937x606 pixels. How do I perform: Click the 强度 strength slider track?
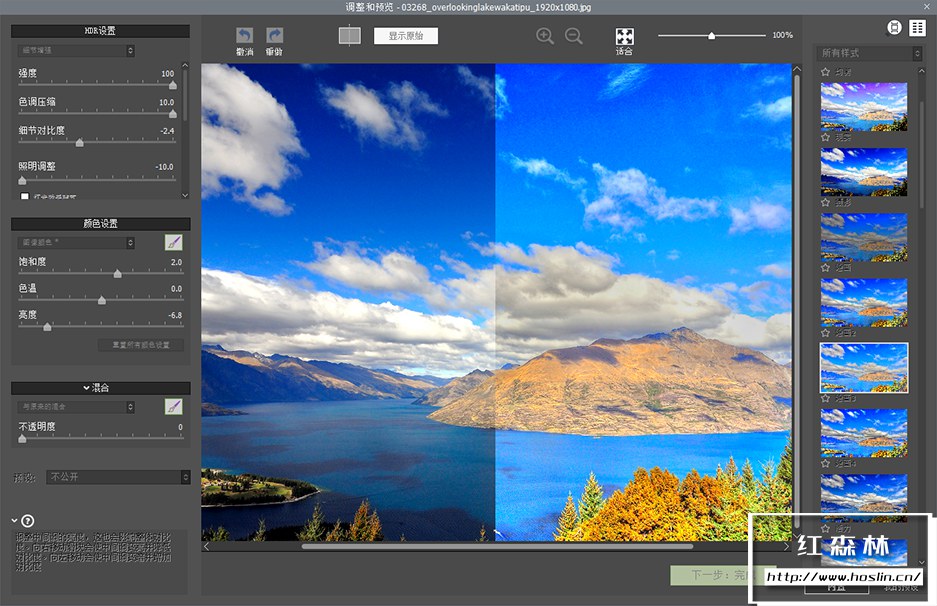point(97,85)
